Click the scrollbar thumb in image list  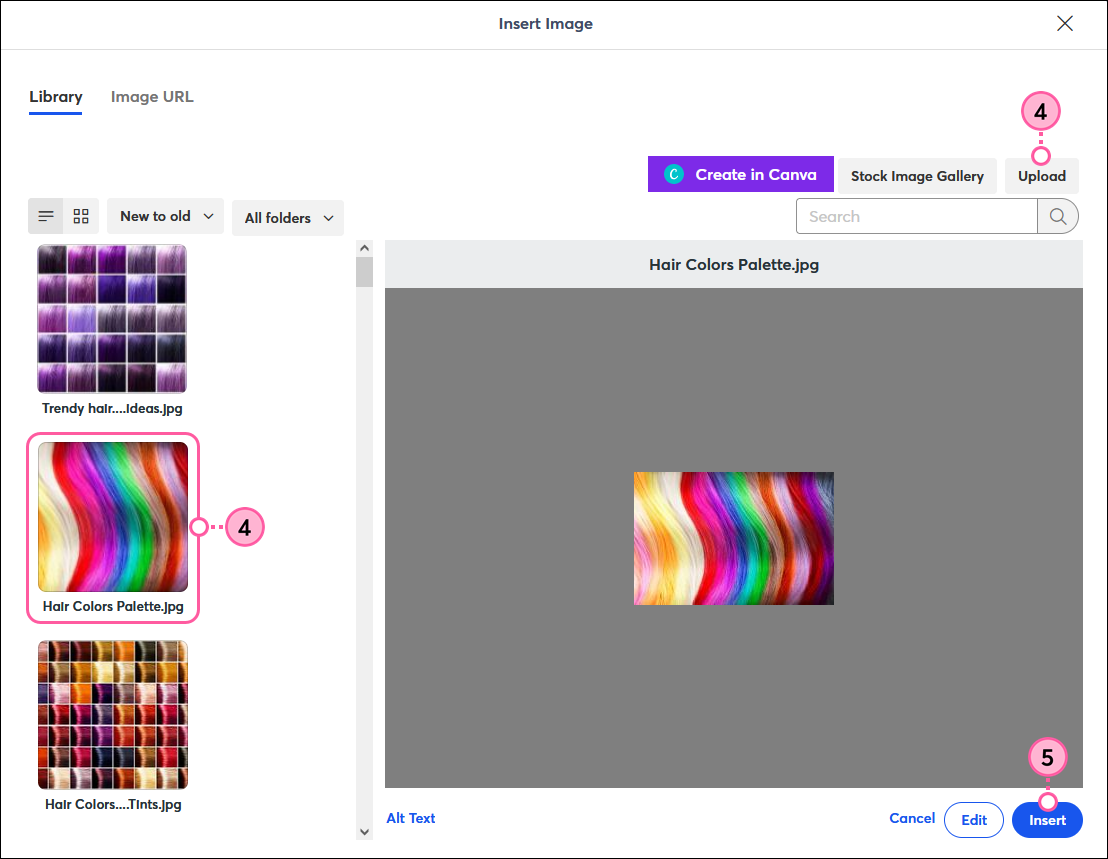[x=365, y=272]
